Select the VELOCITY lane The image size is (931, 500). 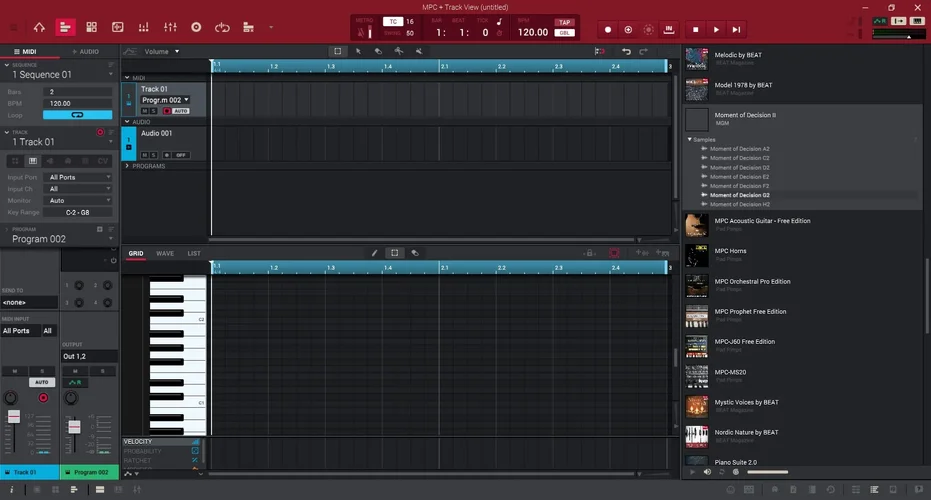pos(161,442)
